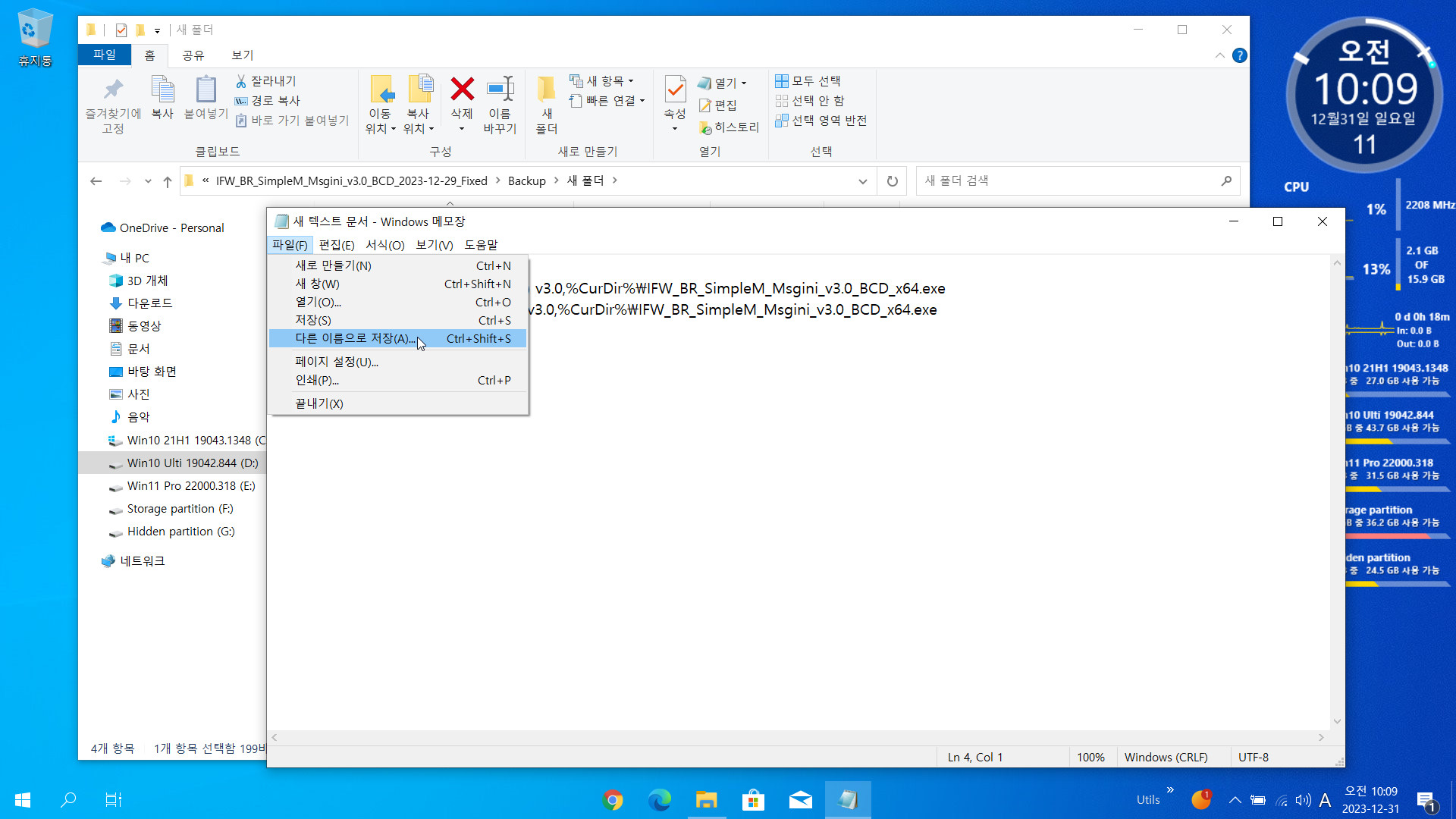The height and width of the screenshot is (819, 1456).
Task: Click Backup in address breadcrumb
Action: pos(526,181)
